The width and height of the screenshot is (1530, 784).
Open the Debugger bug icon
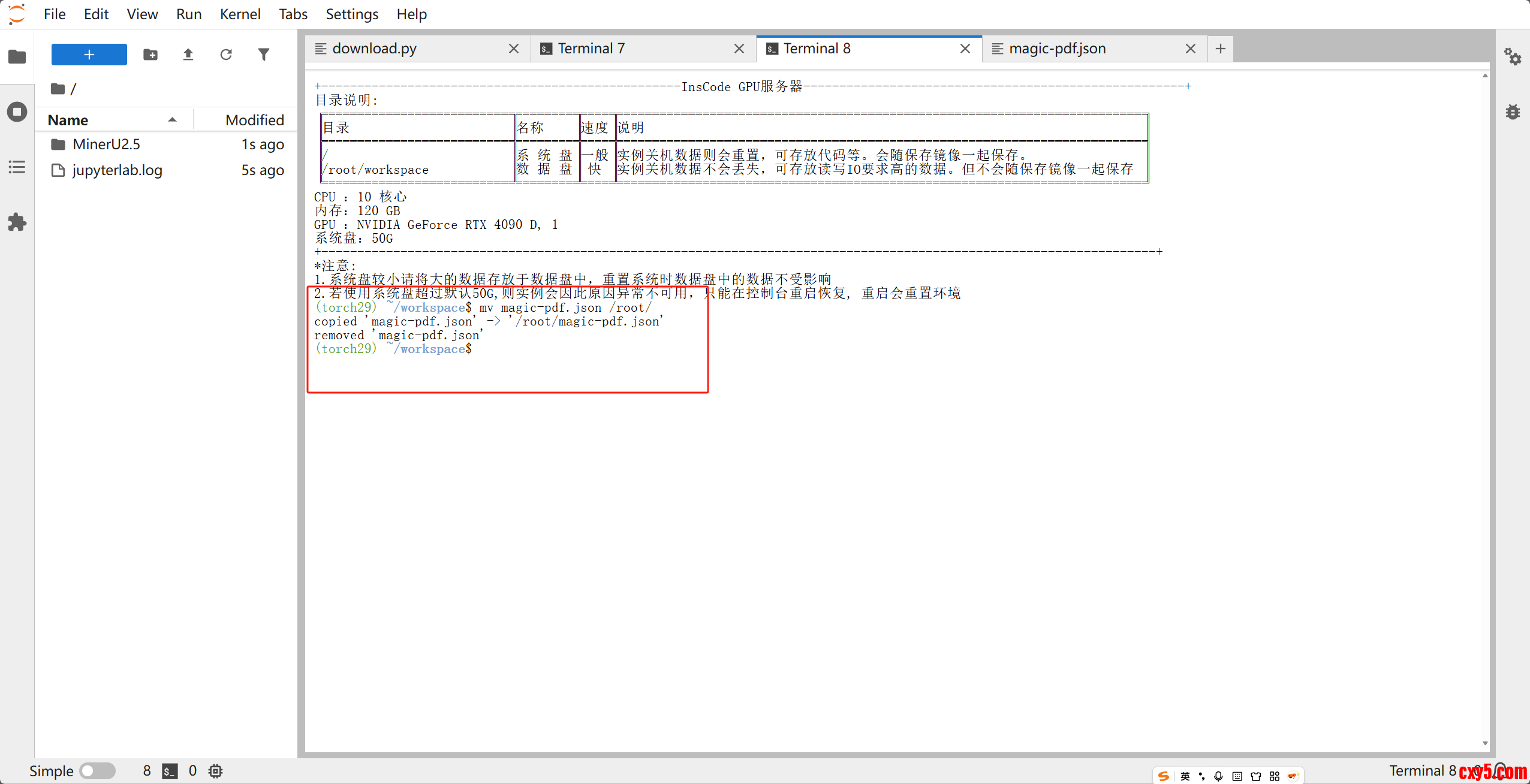point(1513,112)
